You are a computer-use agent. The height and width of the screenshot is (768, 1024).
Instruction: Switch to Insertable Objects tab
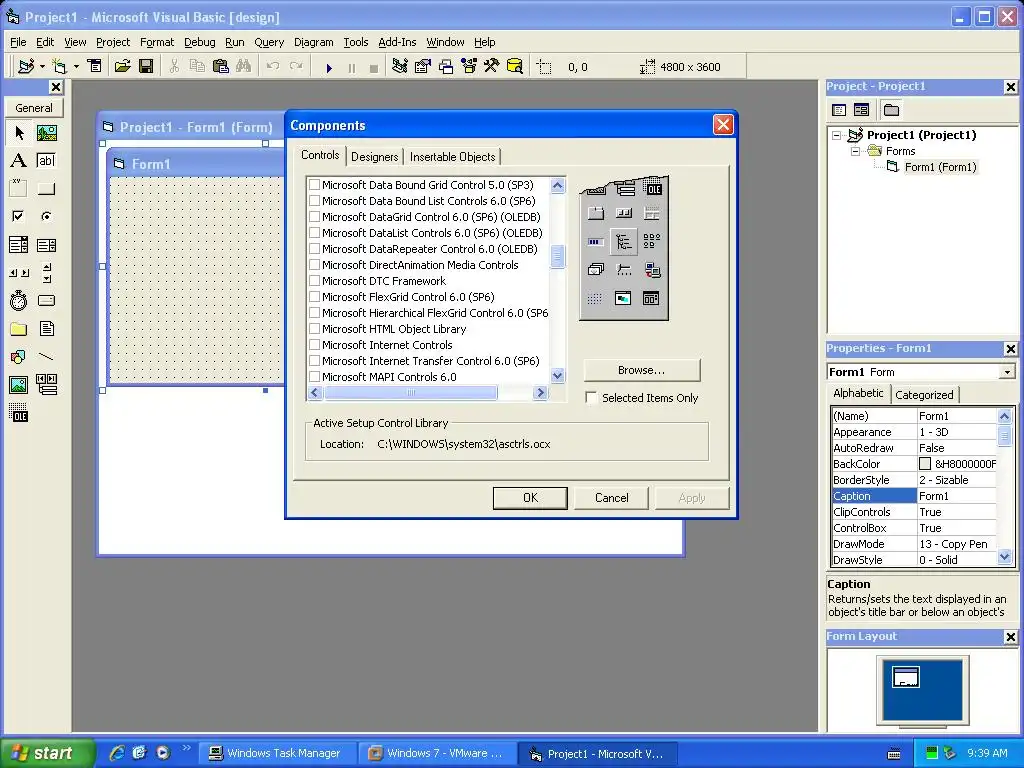pos(453,157)
